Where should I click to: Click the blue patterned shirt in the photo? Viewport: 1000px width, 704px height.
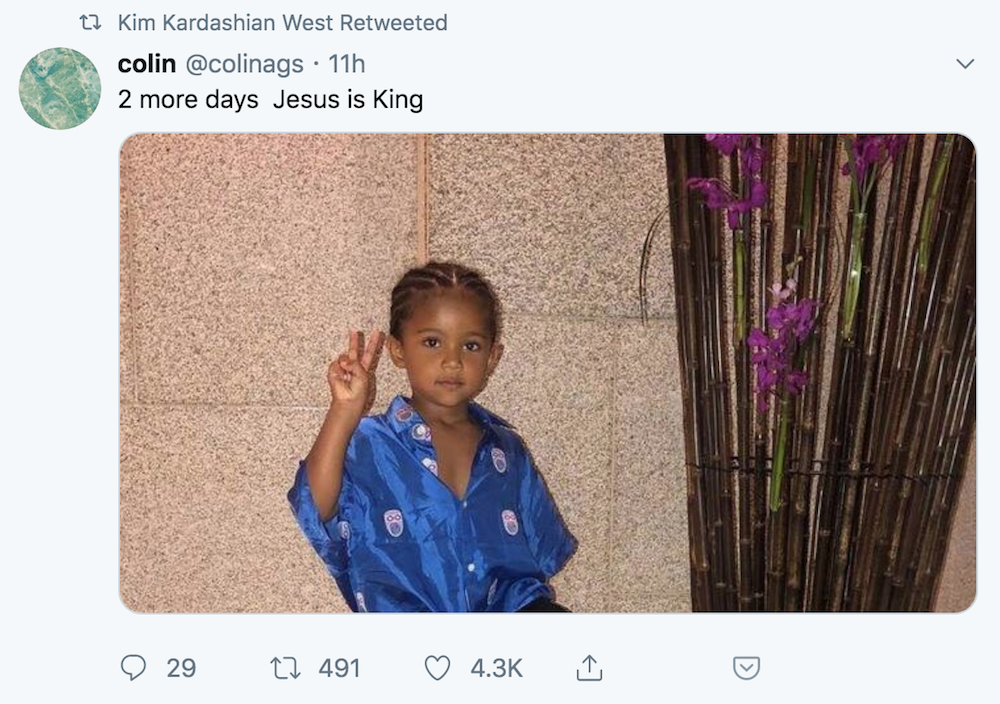[x=440, y=520]
